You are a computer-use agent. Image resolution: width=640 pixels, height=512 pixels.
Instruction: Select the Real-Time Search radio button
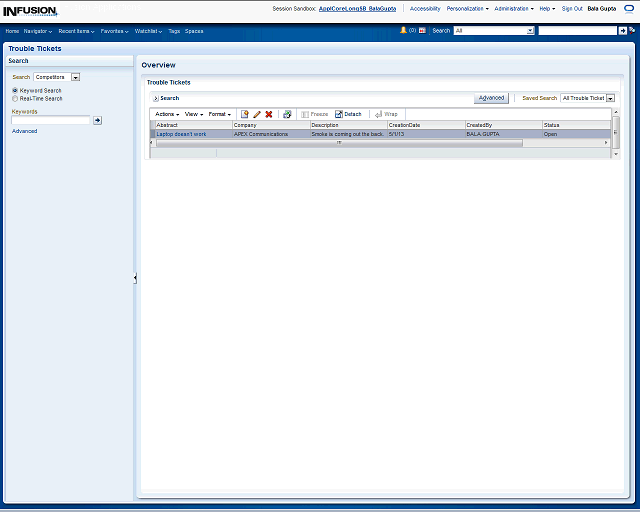point(15,98)
